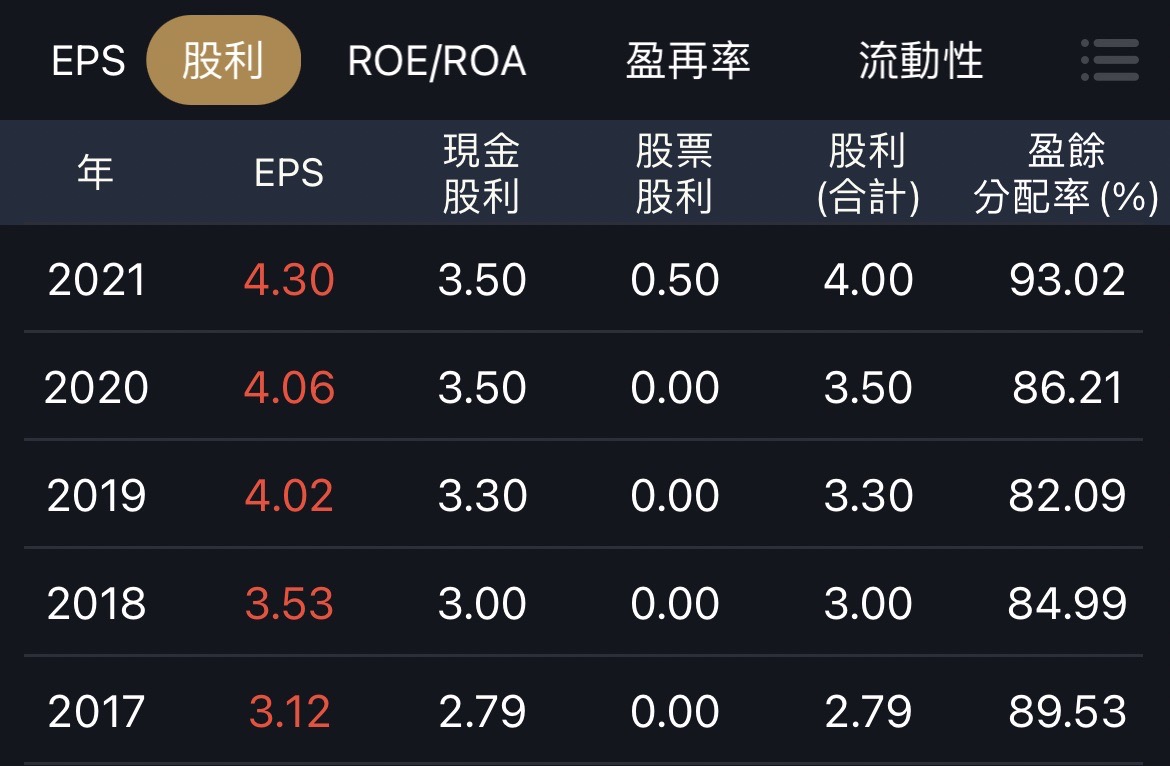The width and height of the screenshot is (1170, 766).
Task: Select the 2017 row year cell
Action: point(96,712)
